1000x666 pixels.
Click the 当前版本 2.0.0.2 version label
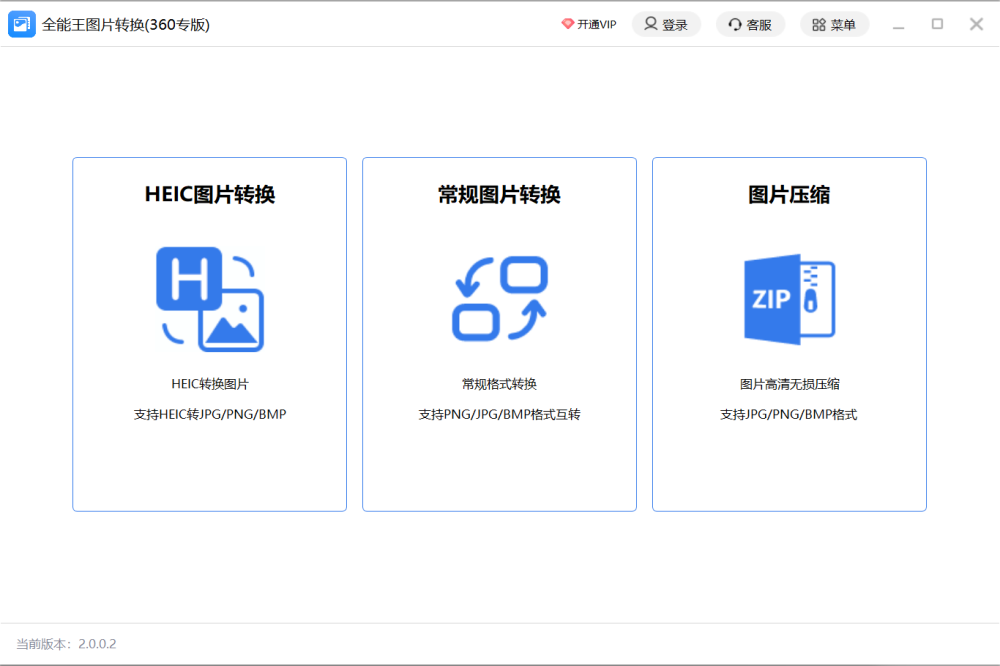[x=66, y=644]
